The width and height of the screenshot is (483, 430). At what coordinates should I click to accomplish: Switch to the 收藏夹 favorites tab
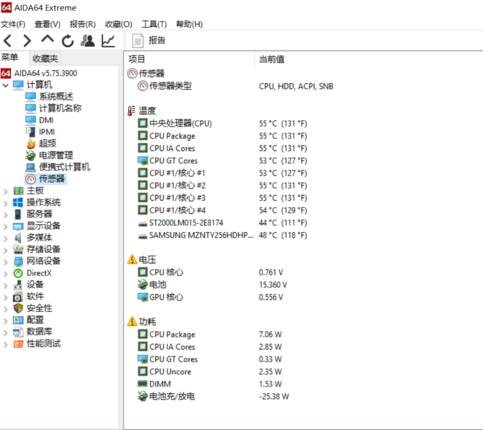pyautogui.click(x=45, y=59)
